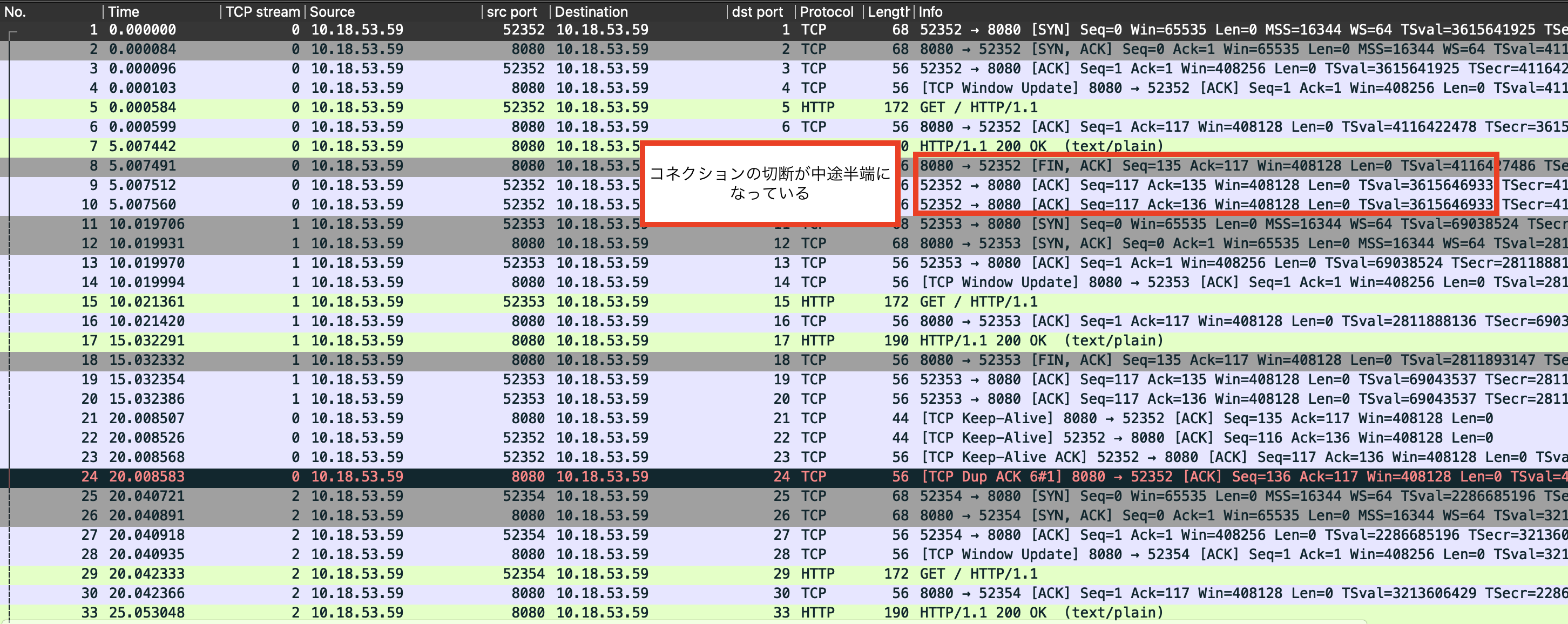Viewport: 1568px width, 624px height.
Task: Sort by the src port column header
Action: click(516, 11)
